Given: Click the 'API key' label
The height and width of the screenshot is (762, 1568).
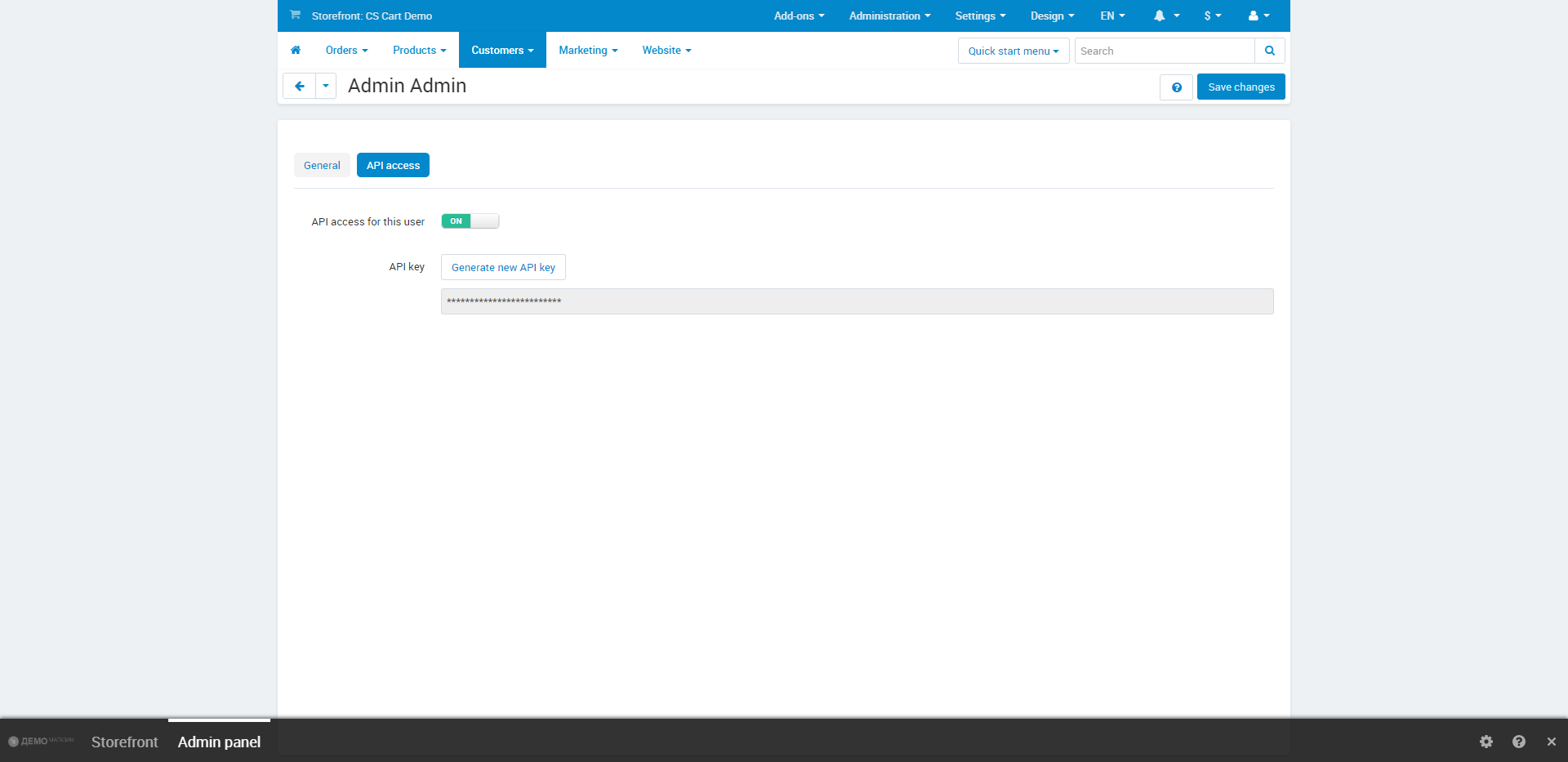Looking at the screenshot, I should point(407,267).
